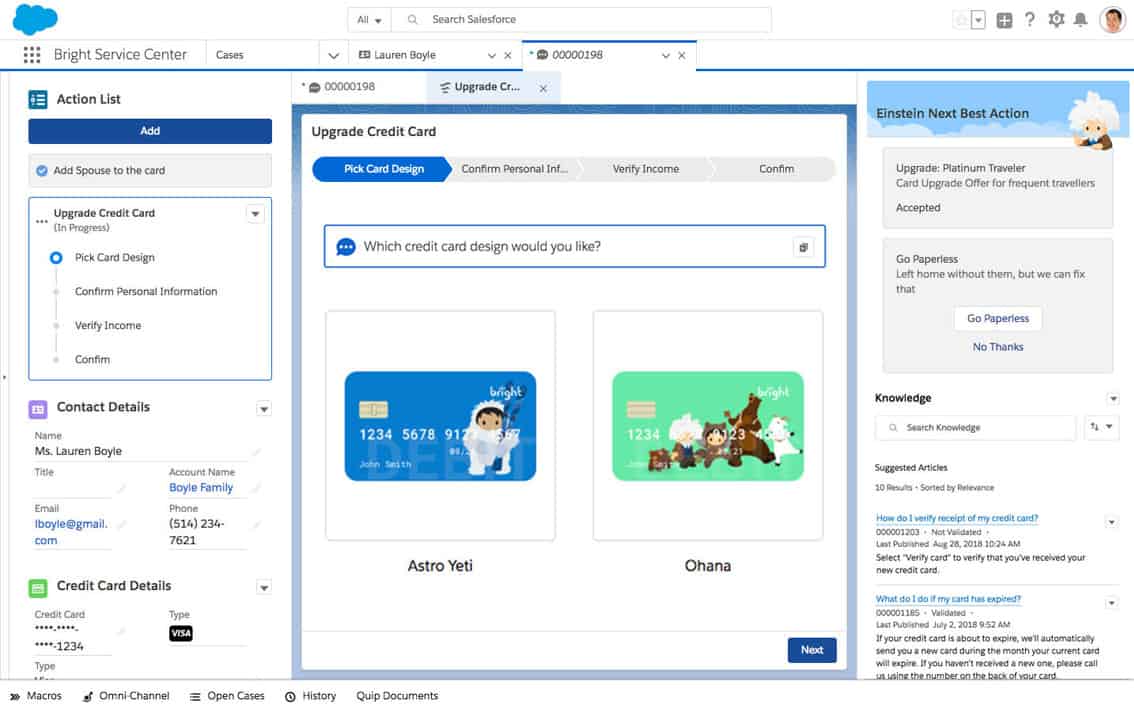Go to the Confirm path step
Image resolution: width=1134 pixels, height=711 pixels.
[776, 169]
